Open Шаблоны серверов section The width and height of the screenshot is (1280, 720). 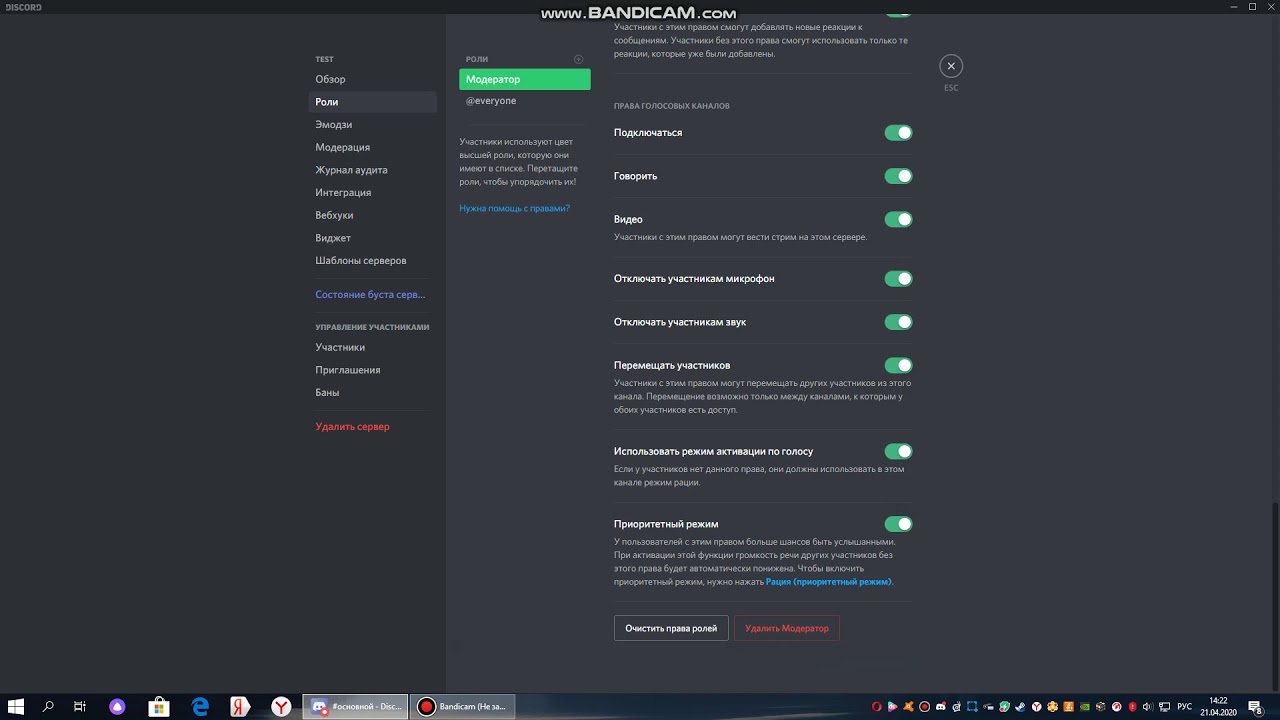(372, 260)
